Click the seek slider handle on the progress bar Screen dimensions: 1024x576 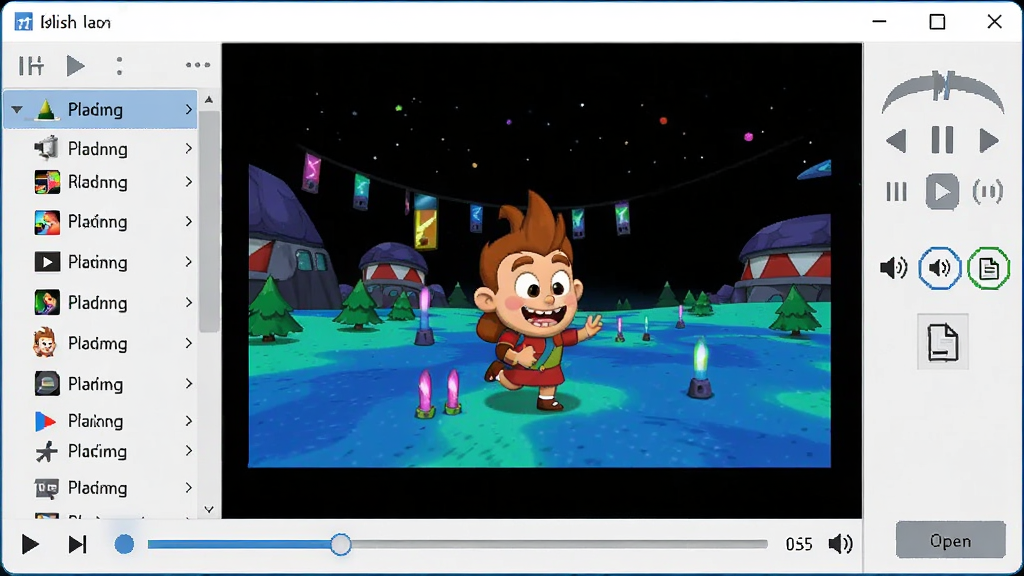[340, 544]
